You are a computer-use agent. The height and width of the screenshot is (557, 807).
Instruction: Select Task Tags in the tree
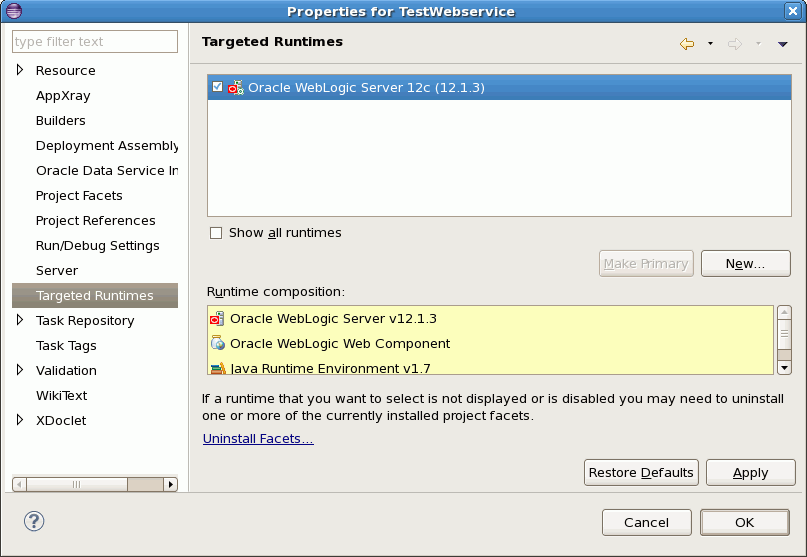tap(66, 345)
